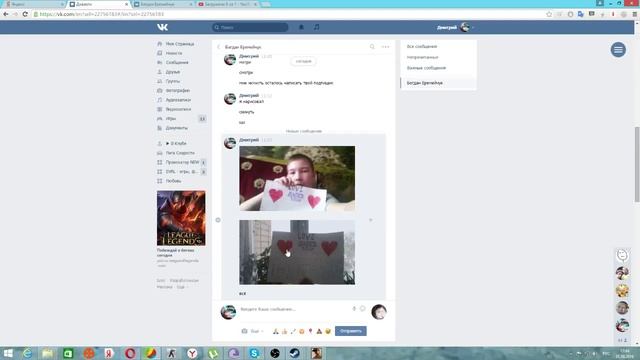Select Непрочитанные filter in right panel
This screenshot has width=640, height=360.
coord(422,57)
